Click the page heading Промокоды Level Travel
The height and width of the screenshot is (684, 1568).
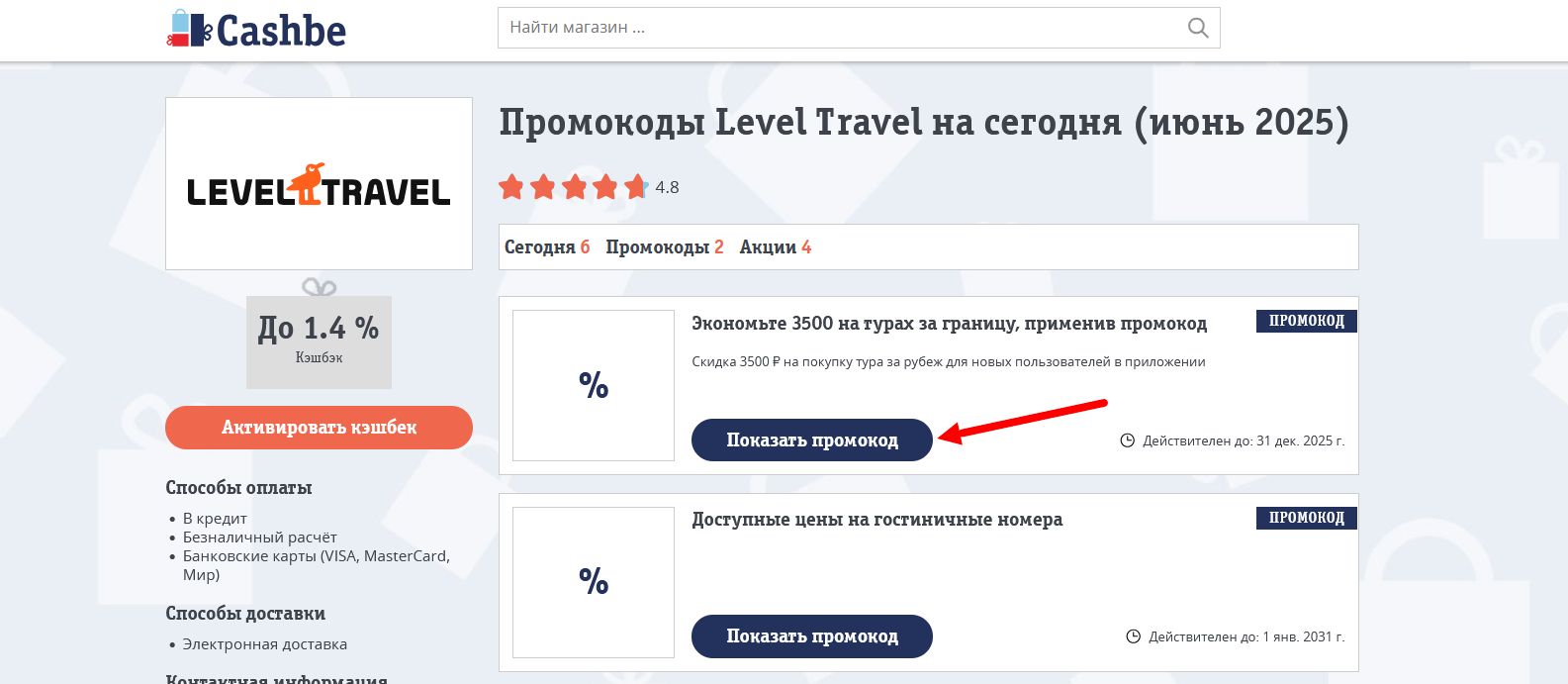pyautogui.click(x=924, y=123)
